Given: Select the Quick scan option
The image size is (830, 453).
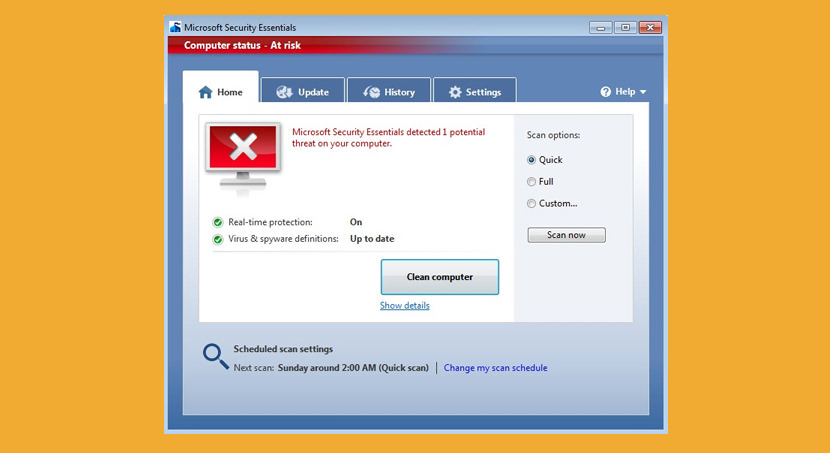Looking at the screenshot, I should [531, 160].
